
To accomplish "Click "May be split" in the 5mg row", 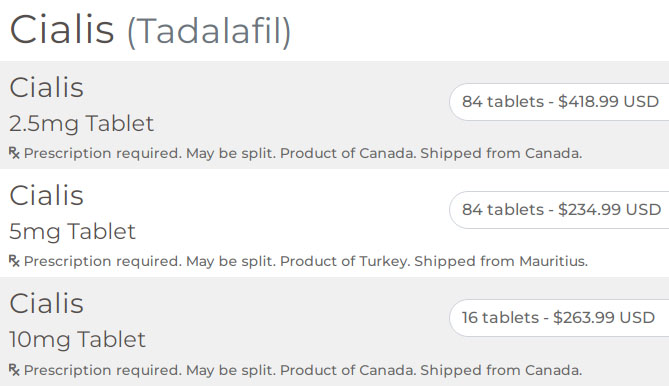I will (x=231, y=261).
